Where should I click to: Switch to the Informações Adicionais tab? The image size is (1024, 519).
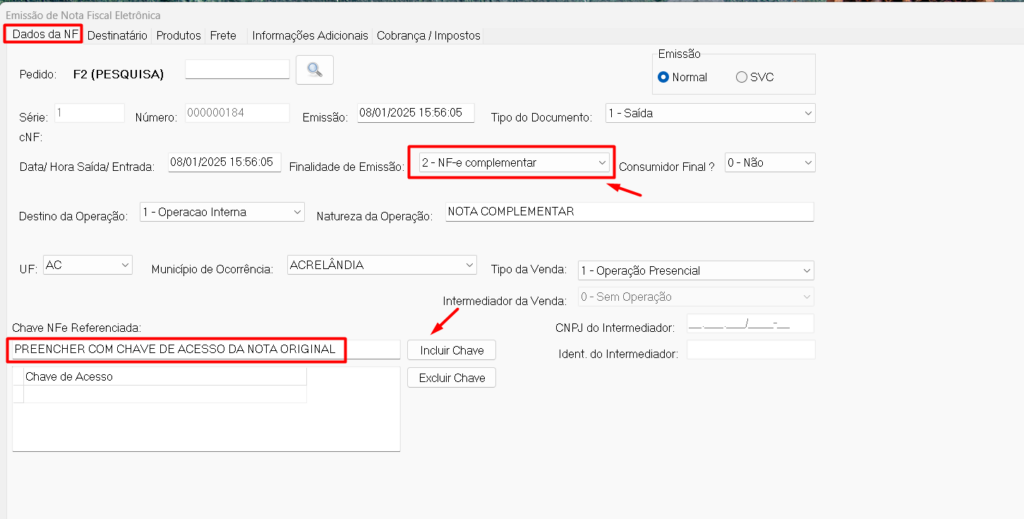[310, 35]
